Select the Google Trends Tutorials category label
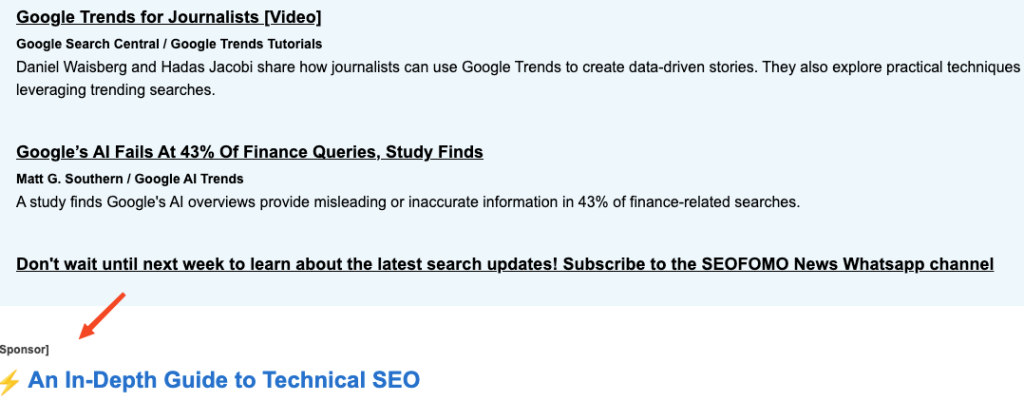The width and height of the screenshot is (1024, 401). [246, 44]
